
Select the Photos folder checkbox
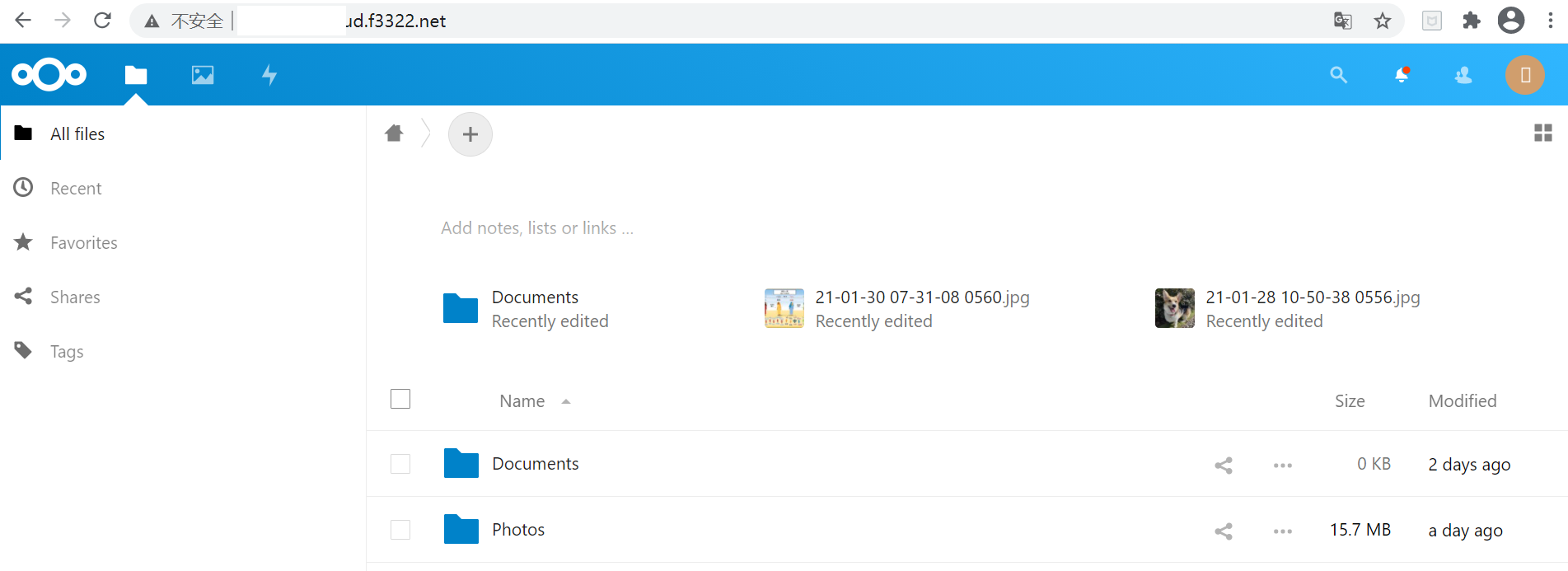(x=400, y=530)
